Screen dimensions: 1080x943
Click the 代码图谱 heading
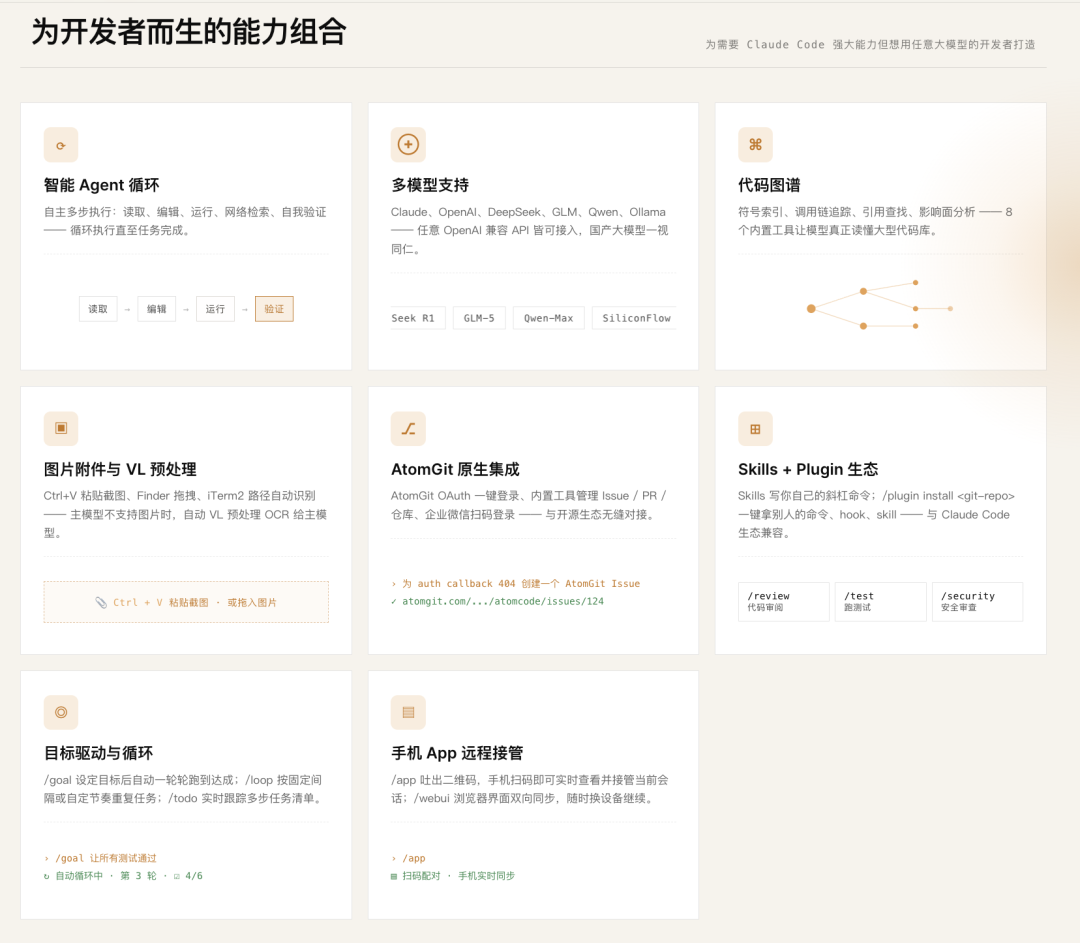tap(769, 185)
